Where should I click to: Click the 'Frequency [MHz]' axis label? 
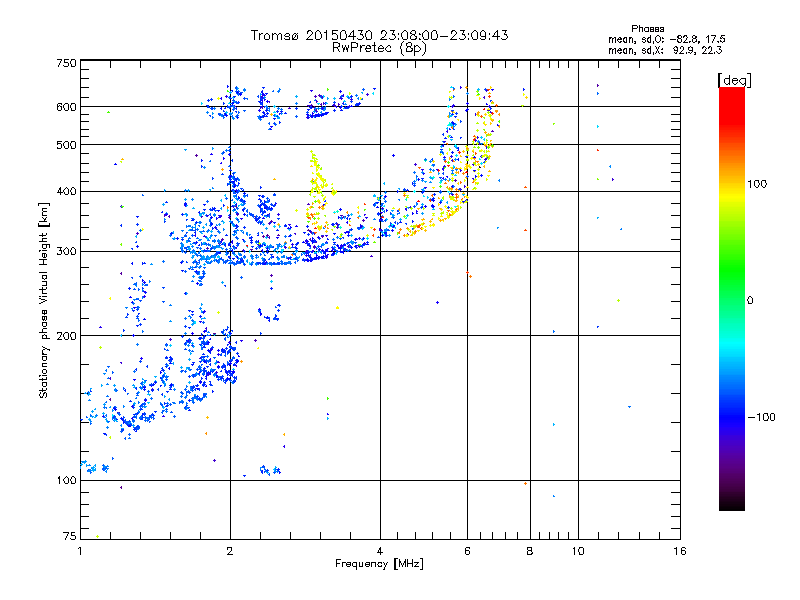pos(379,564)
